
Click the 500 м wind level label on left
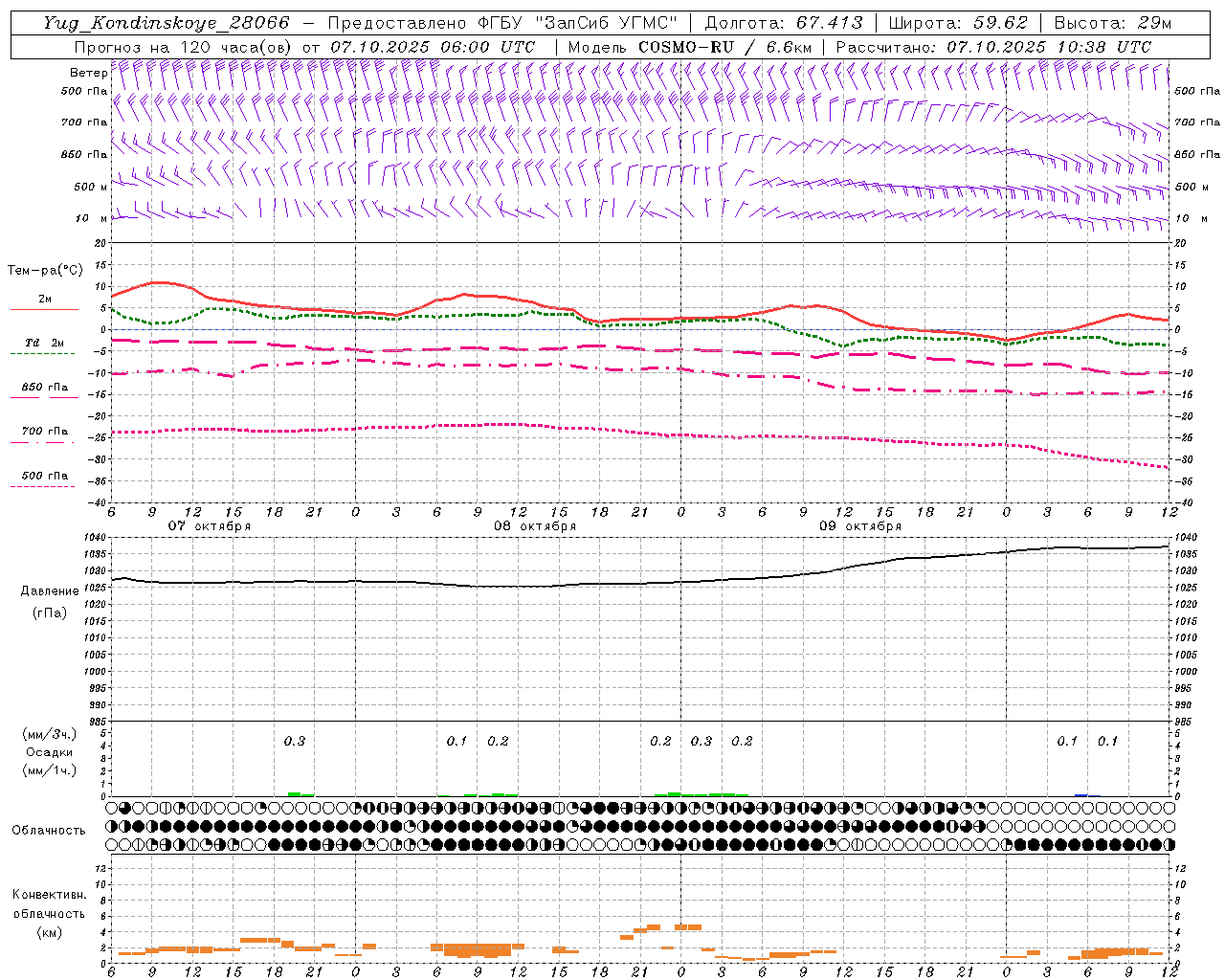[91, 187]
